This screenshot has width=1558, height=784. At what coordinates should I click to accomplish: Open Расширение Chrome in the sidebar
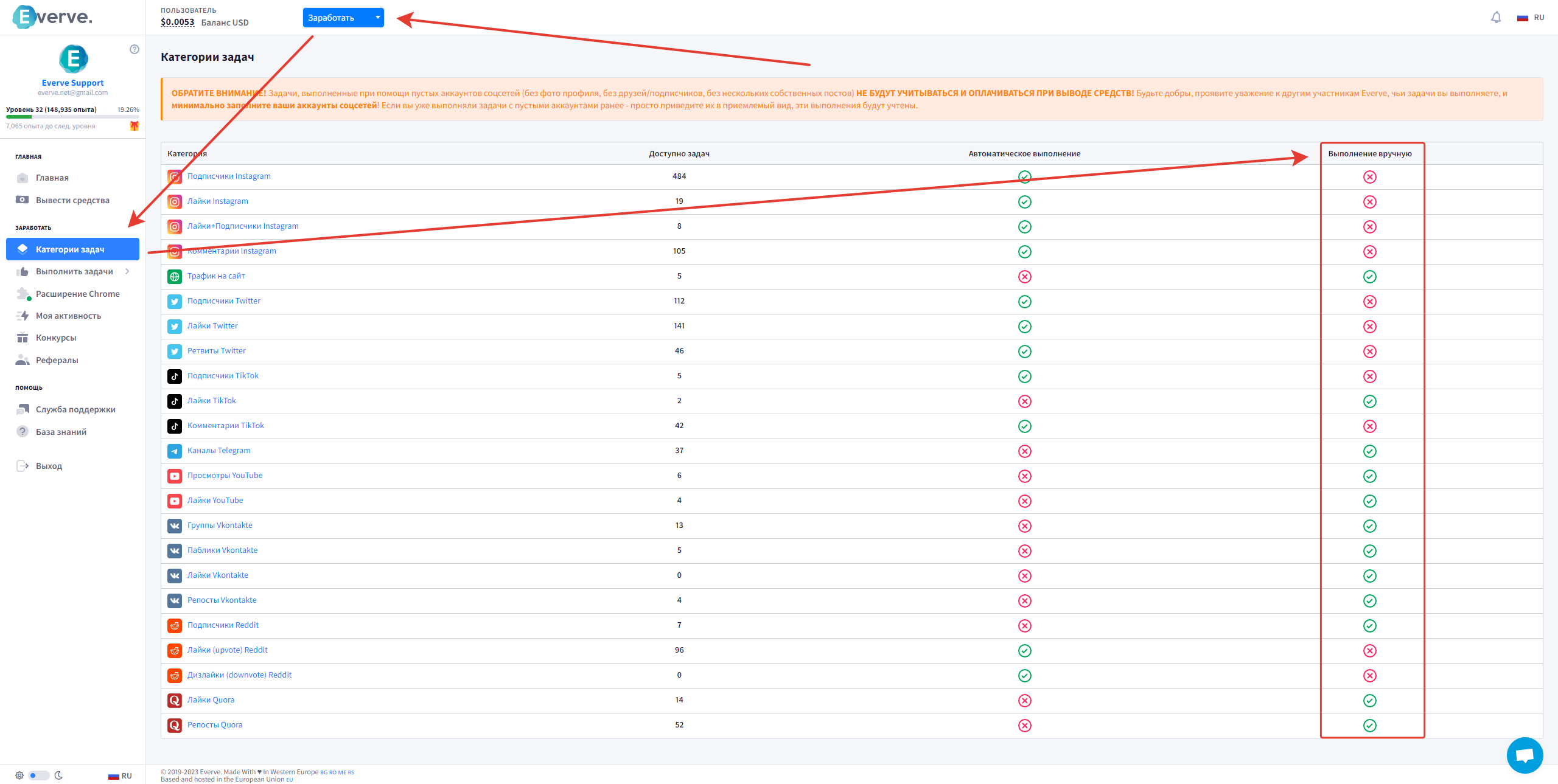click(73, 294)
